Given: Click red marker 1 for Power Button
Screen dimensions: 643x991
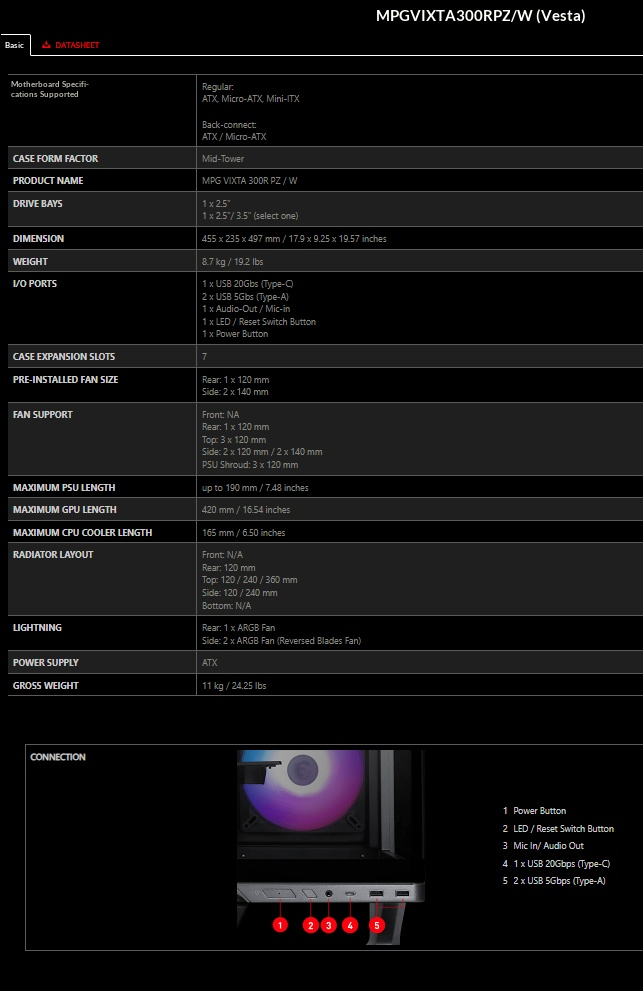Looking at the screenshot, I should 280,925.
